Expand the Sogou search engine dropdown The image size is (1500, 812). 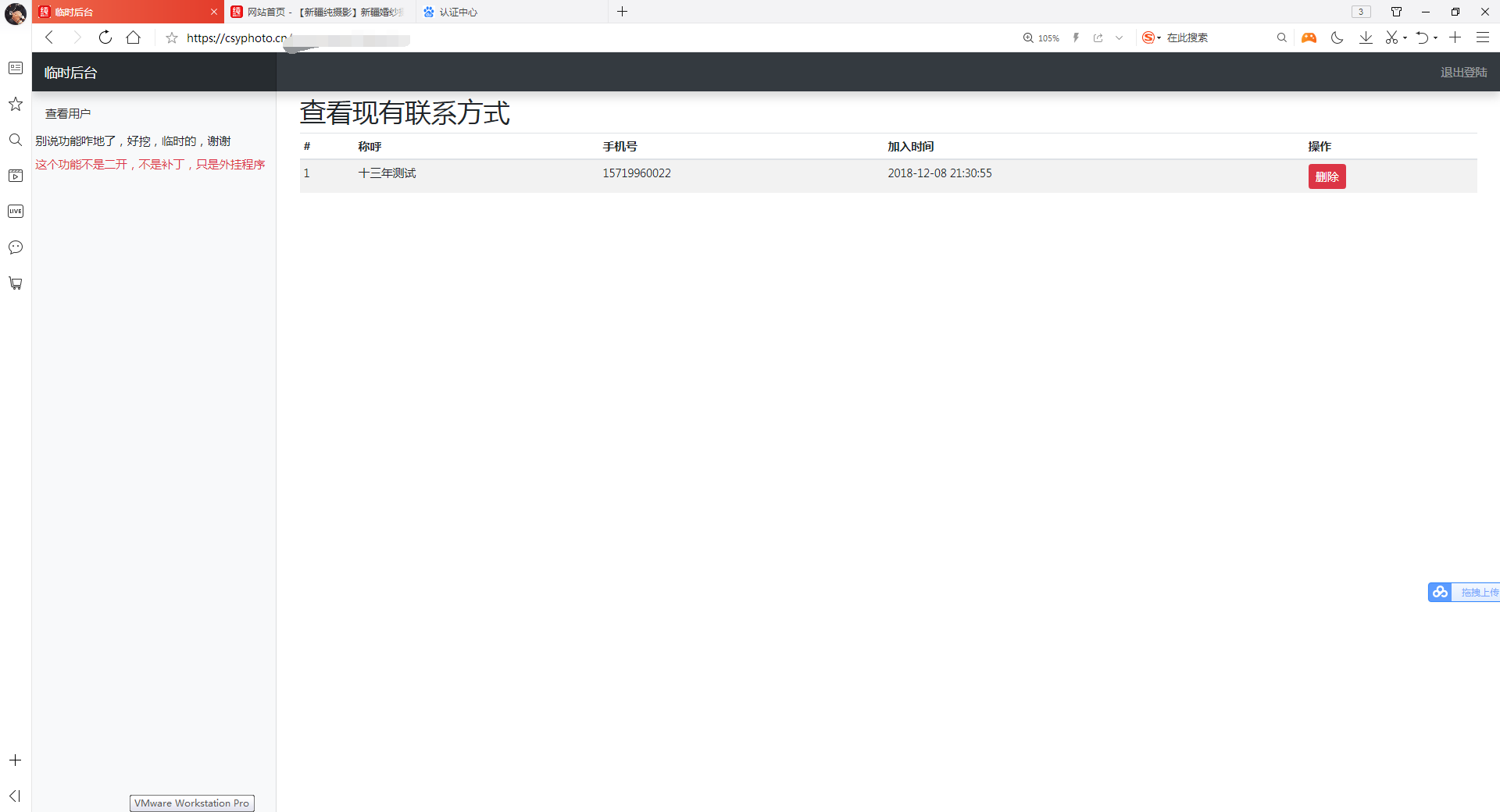[x=1159, y=37]
